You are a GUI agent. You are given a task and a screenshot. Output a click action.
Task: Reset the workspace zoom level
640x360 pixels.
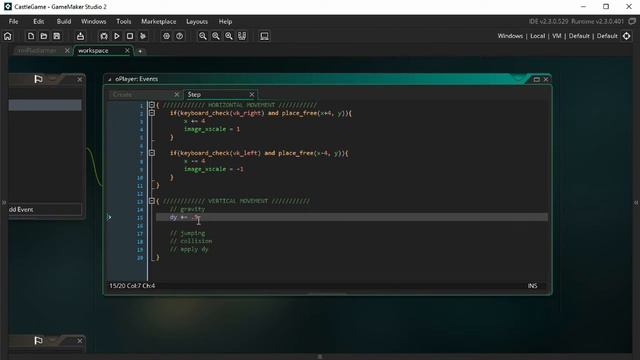(216, 36)
